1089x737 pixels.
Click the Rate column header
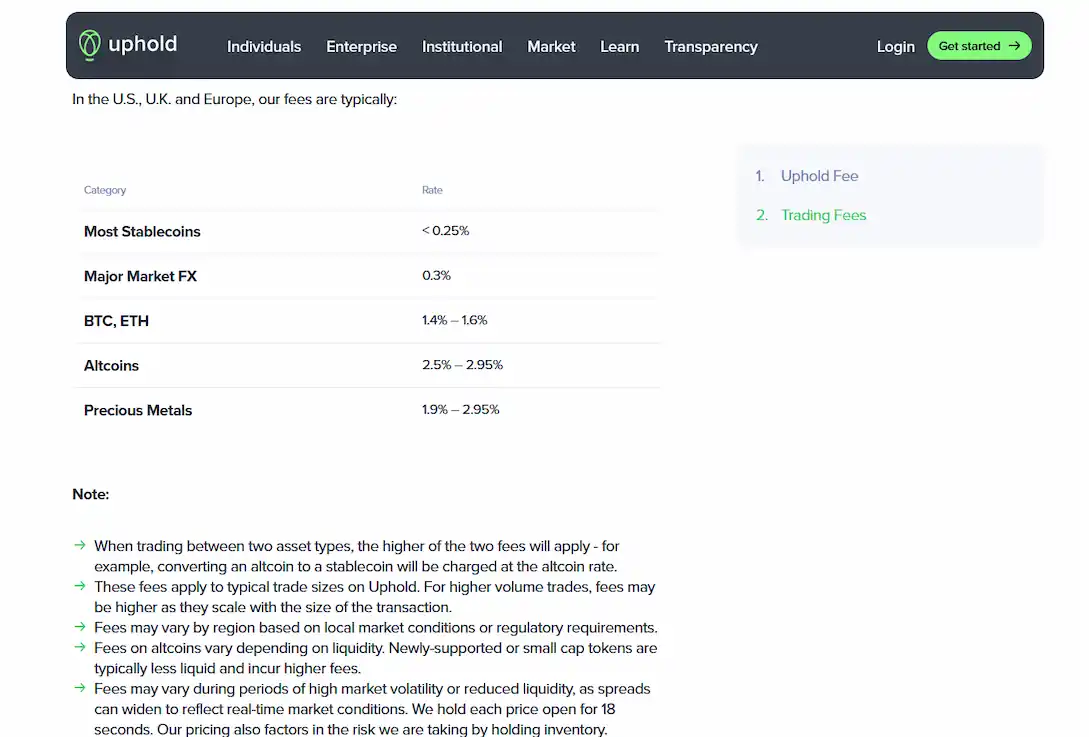(x=432, y=190)
